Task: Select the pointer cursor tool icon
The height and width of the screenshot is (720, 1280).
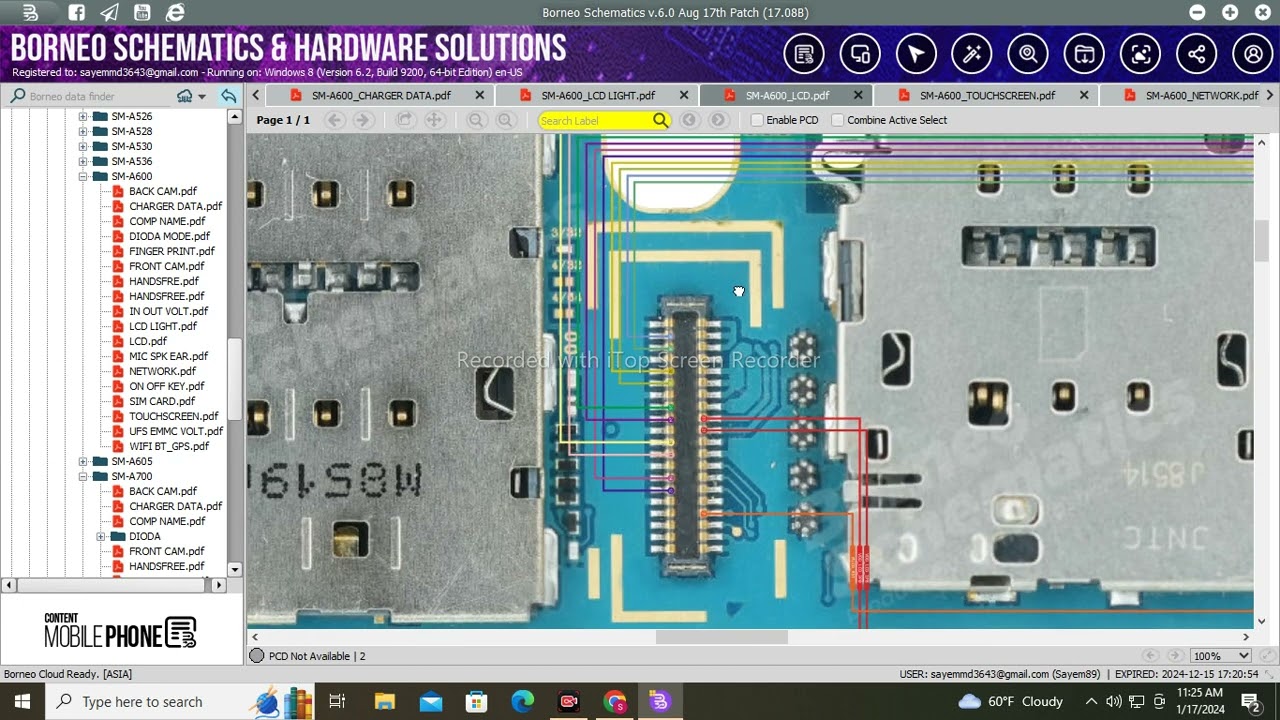Action: click(x=916, y=54)
